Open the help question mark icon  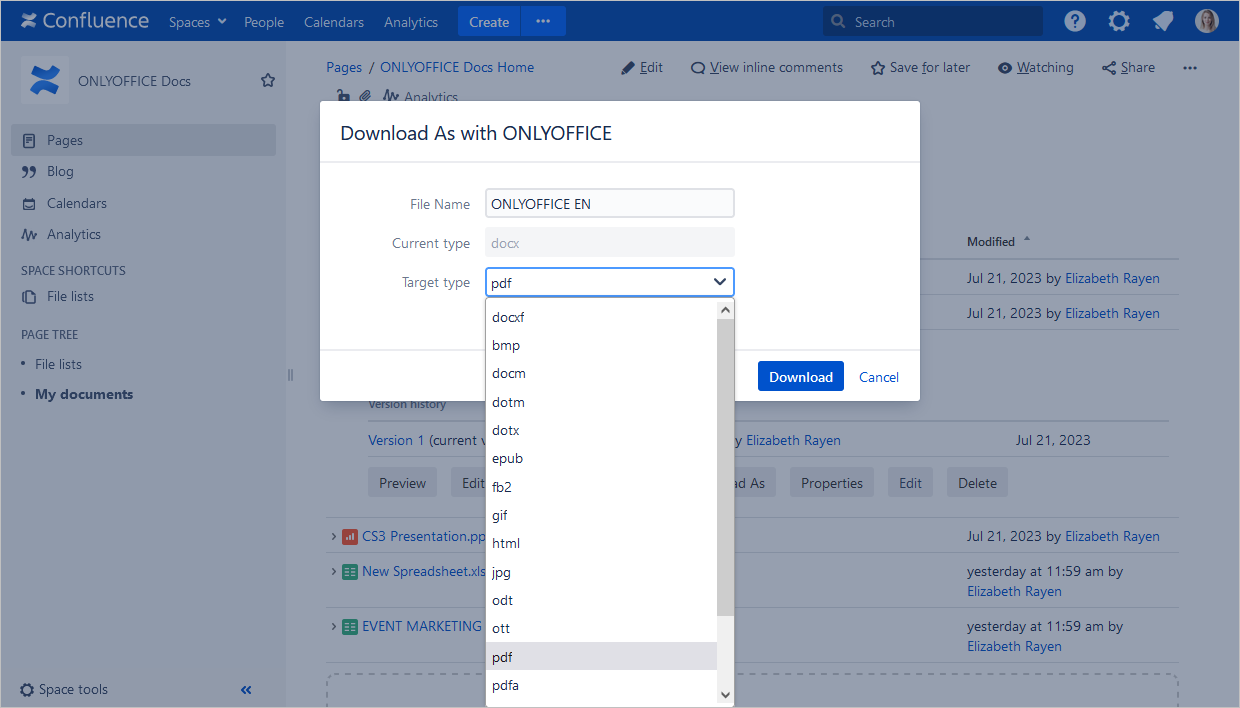1074,20
